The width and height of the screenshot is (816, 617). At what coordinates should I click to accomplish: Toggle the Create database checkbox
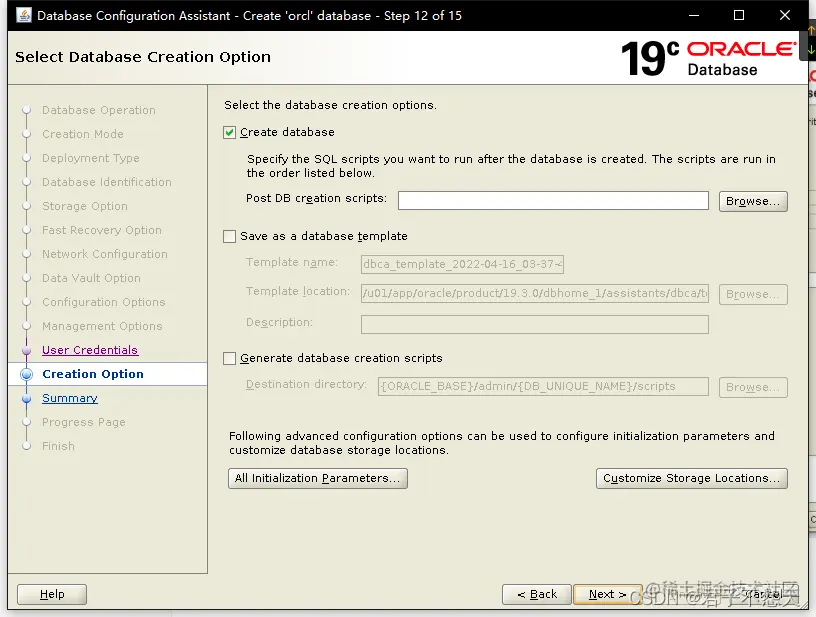coord(230,133)
